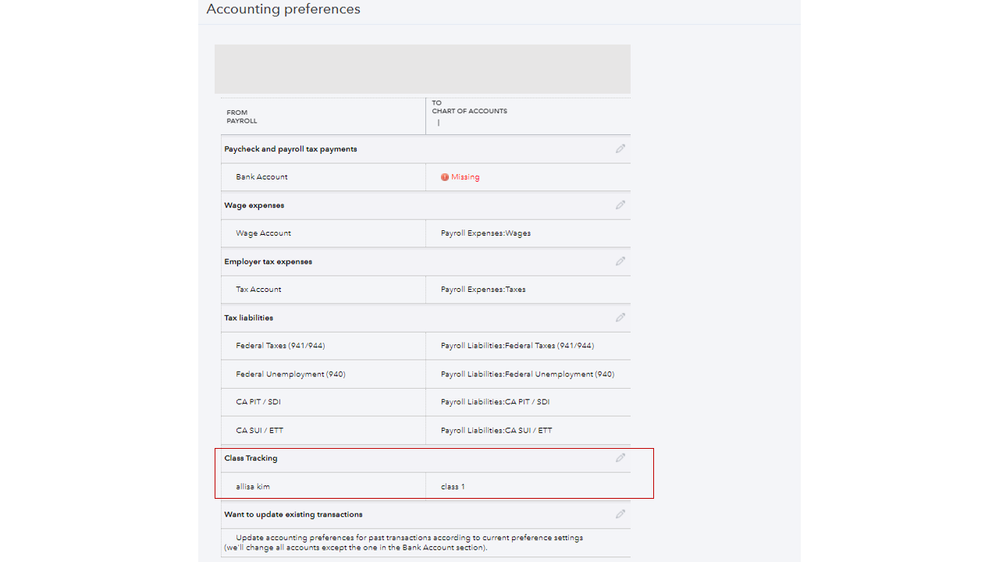Click Payroll Expenses:Wages account value
The image size is (999, 562).
tap(485, 233)
